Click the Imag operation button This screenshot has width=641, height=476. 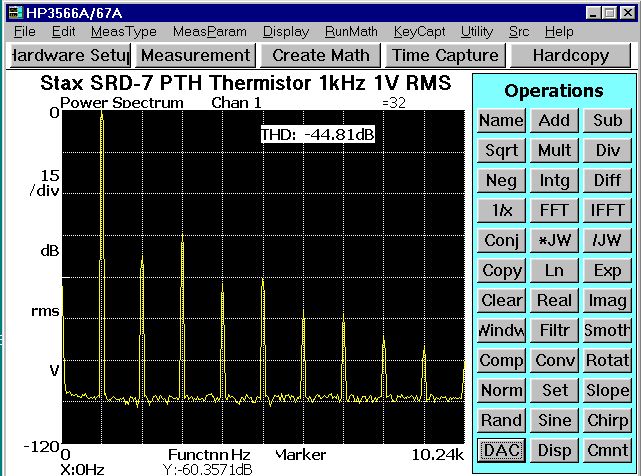[x=607, y=301]
